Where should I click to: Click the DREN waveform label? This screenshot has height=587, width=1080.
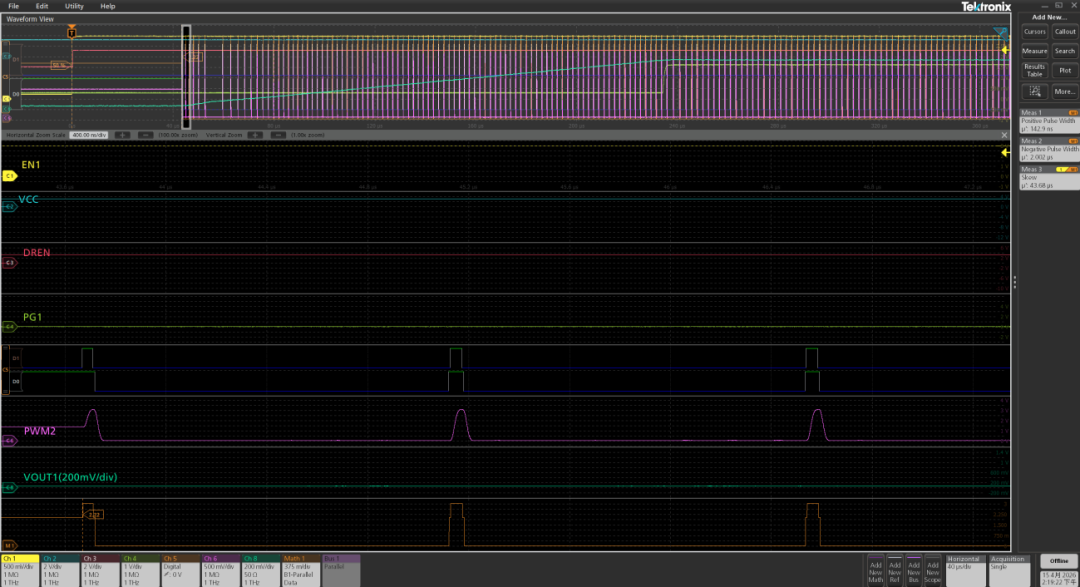pos(37,253)
